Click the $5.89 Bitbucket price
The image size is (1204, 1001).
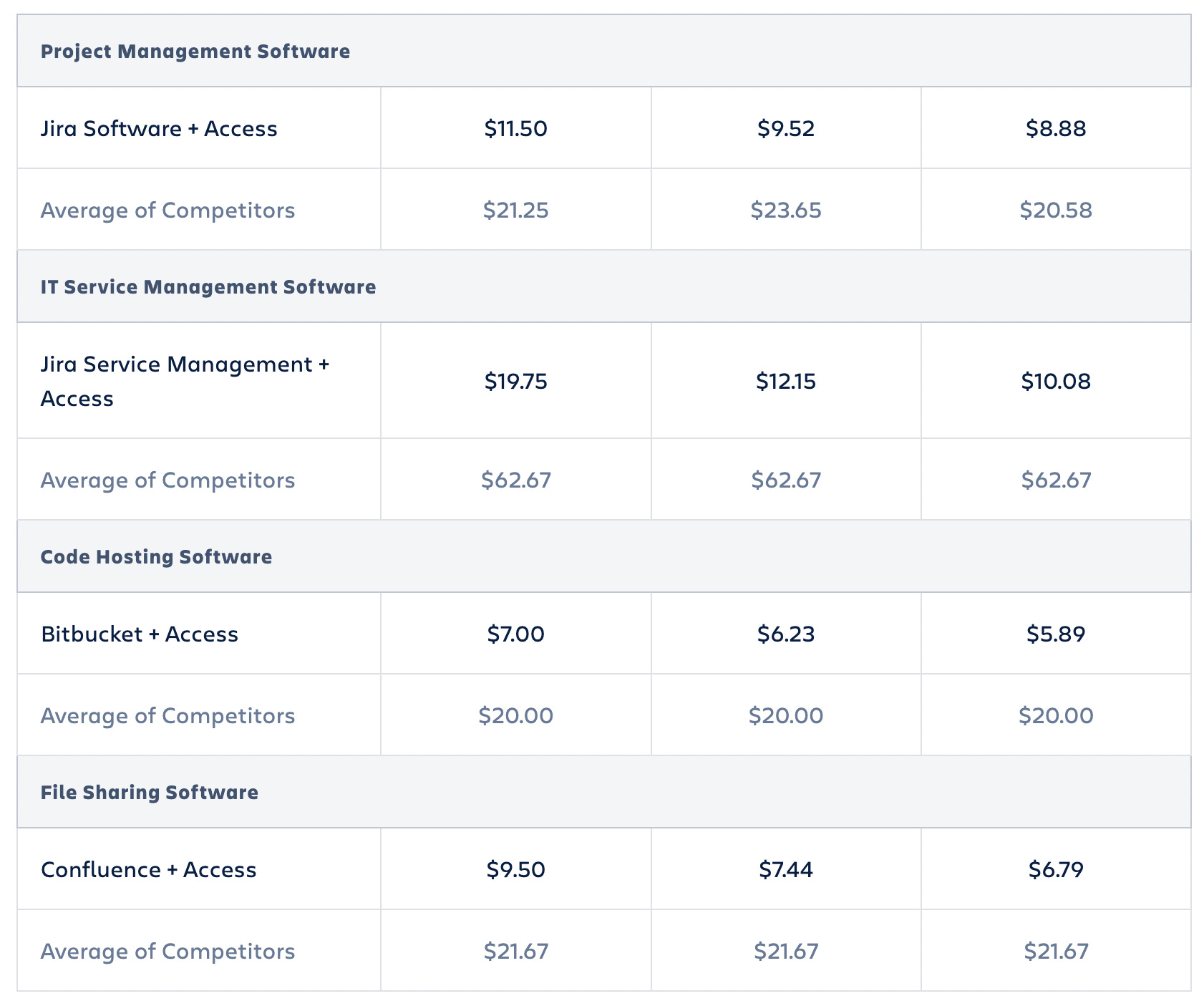tap(1056, 634)
